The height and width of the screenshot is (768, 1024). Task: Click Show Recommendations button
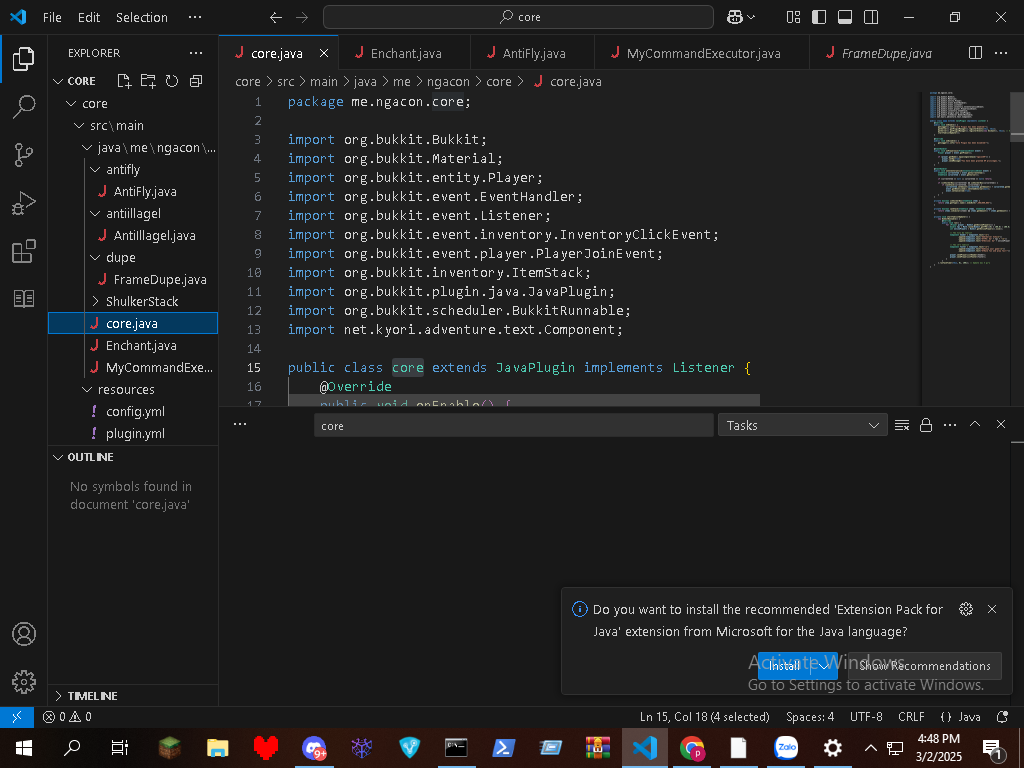[x=925, y=666]
